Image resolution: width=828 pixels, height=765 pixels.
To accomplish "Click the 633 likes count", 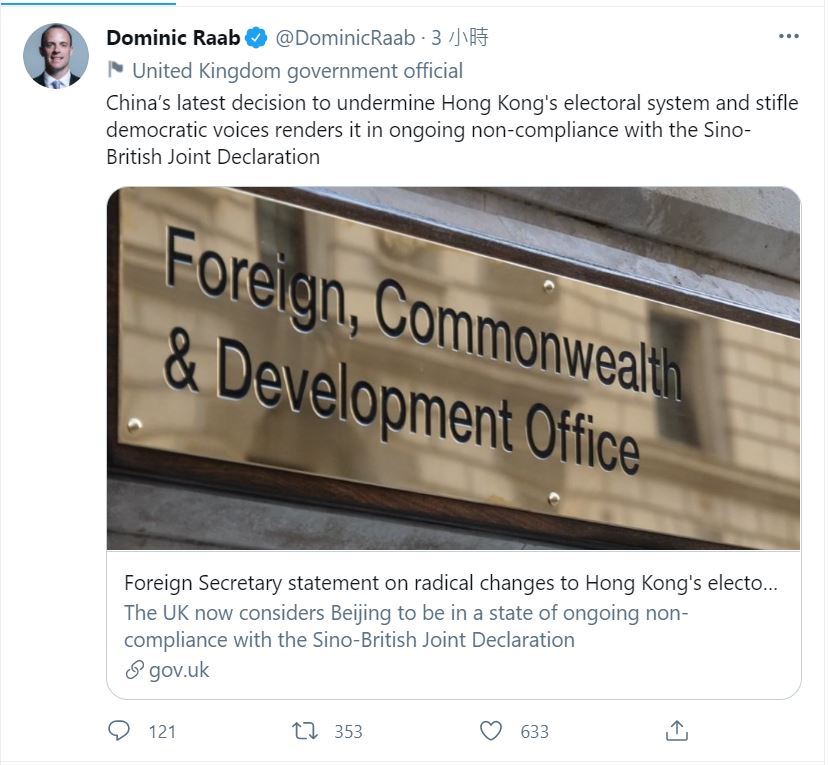I will coord(534,732).
